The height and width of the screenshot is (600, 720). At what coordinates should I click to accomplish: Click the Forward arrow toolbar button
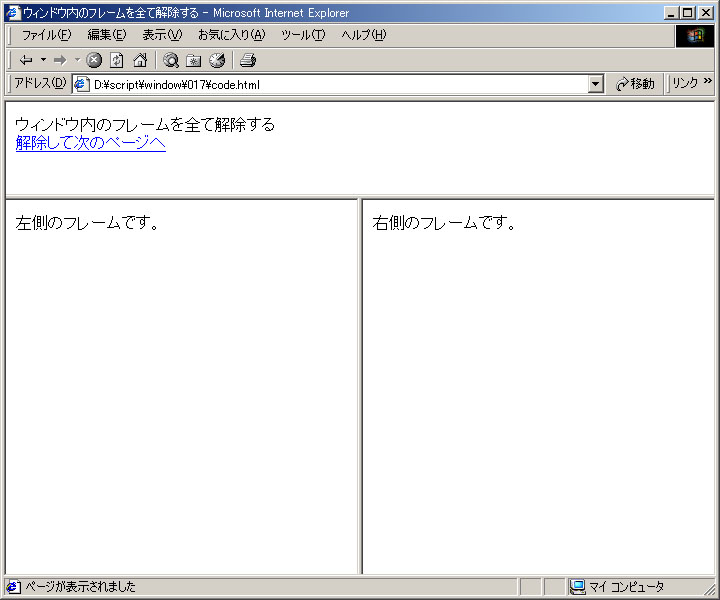(x=60, y=60)
